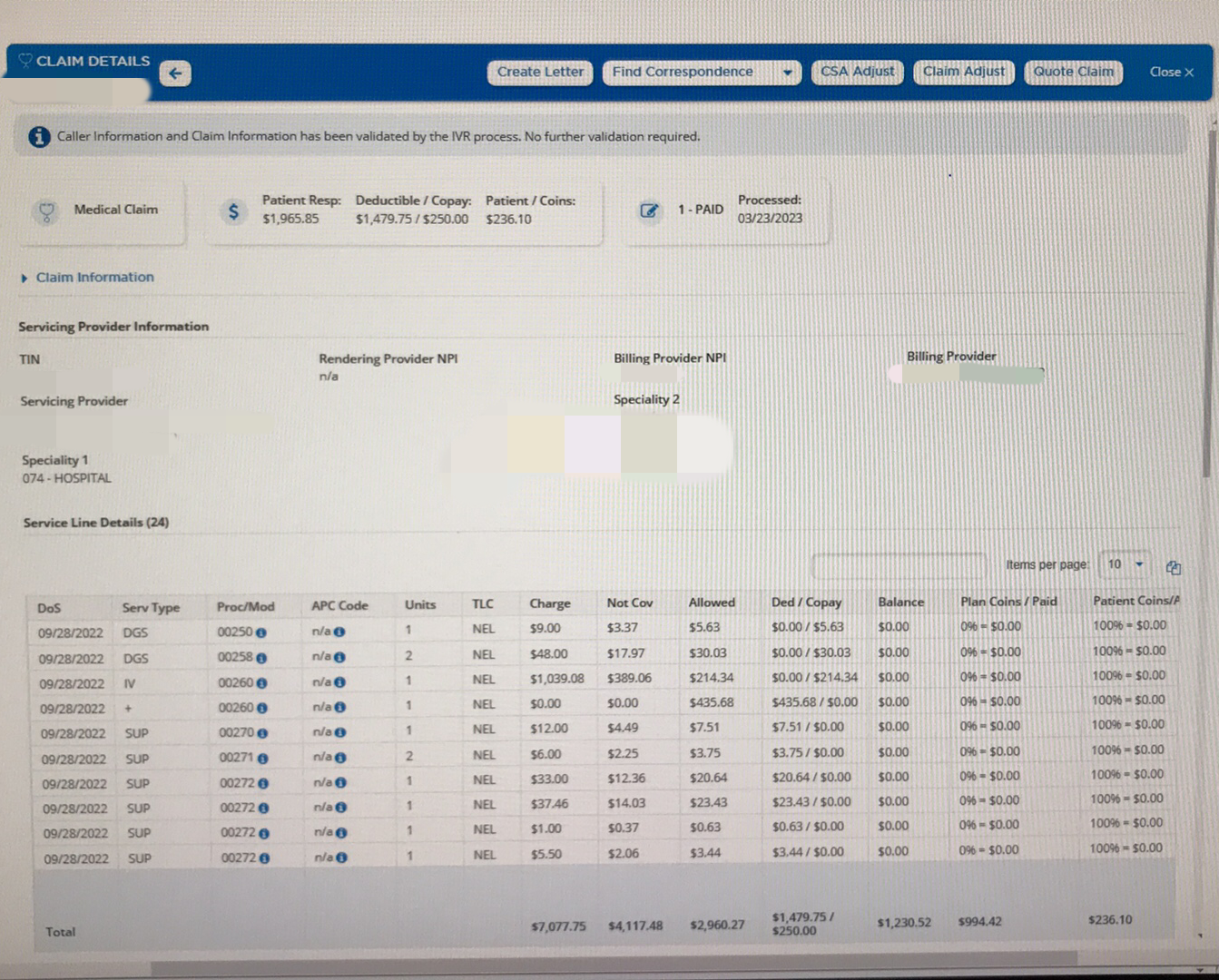The image size is (1219, 980).
Task: Expand the Claim Information section
Action: 87,278
